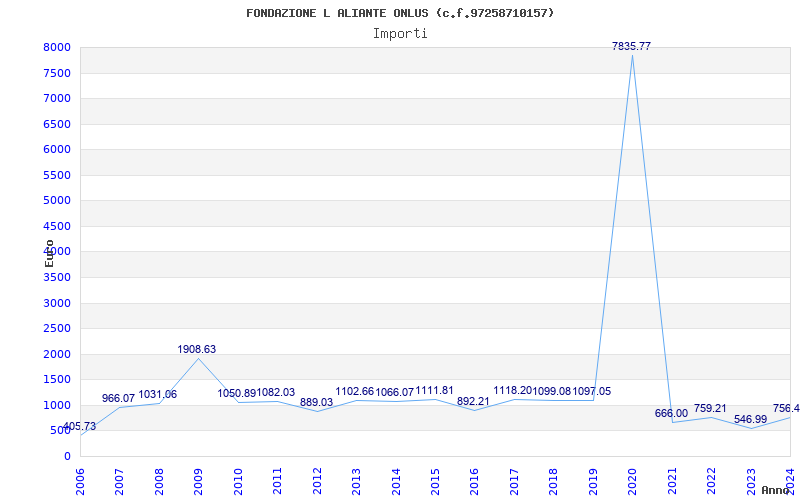Click the 546.99 label for 2023

pyautogui.click(x=751, y=419)
